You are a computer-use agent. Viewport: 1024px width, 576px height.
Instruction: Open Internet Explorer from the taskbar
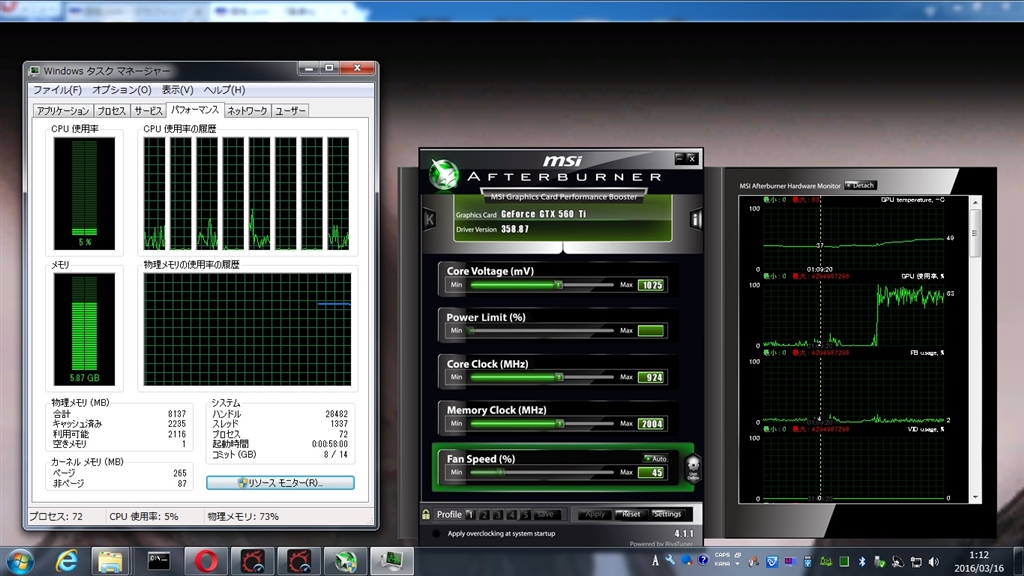pyautogui.click(x=69, y=560)
